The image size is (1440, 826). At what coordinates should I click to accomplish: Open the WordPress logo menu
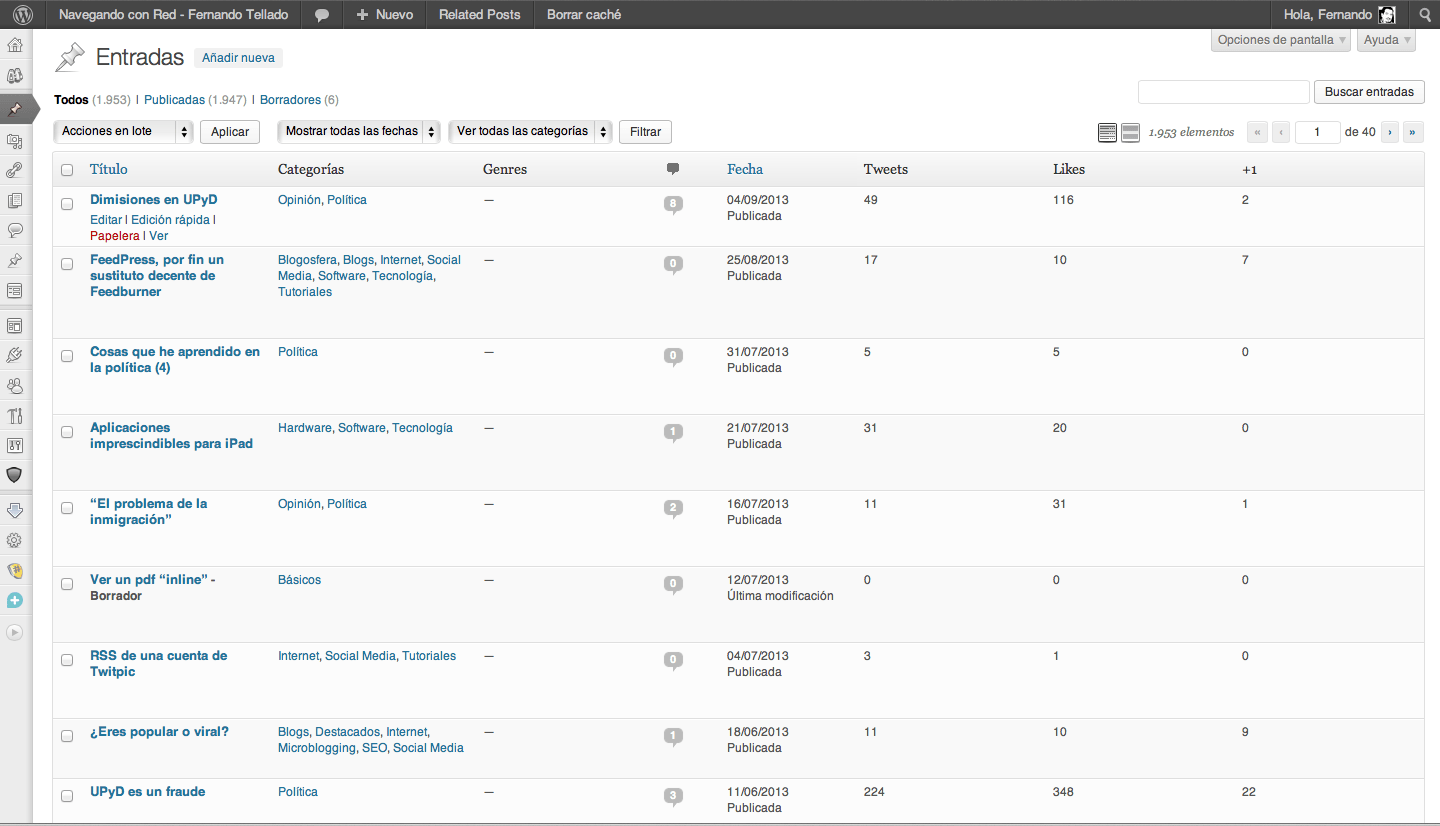(x=23, y=15)
